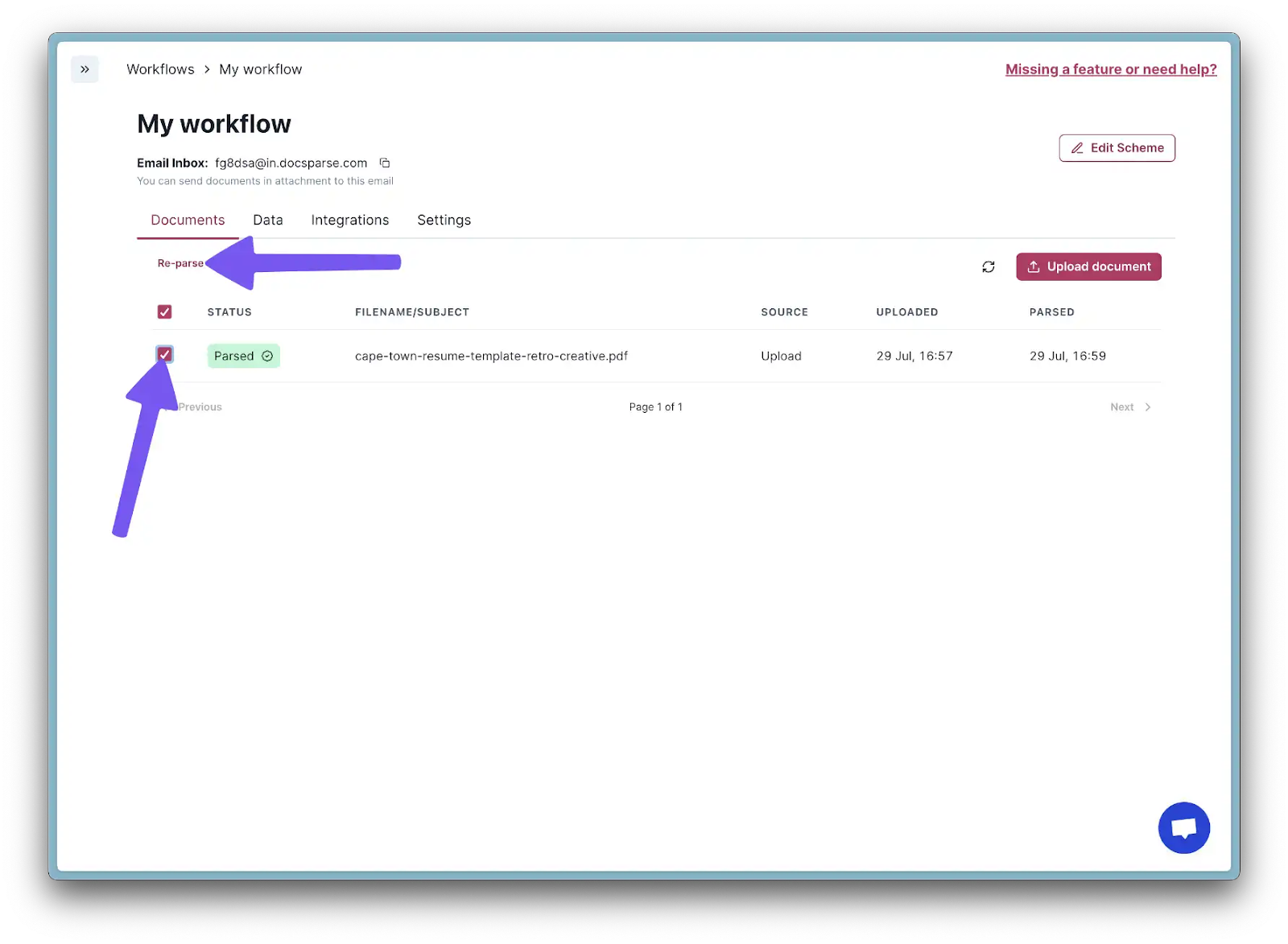This screenshot has height=944, width=1288.
Task: Click the refresh documents icon
Action: [x=989, y=266]
